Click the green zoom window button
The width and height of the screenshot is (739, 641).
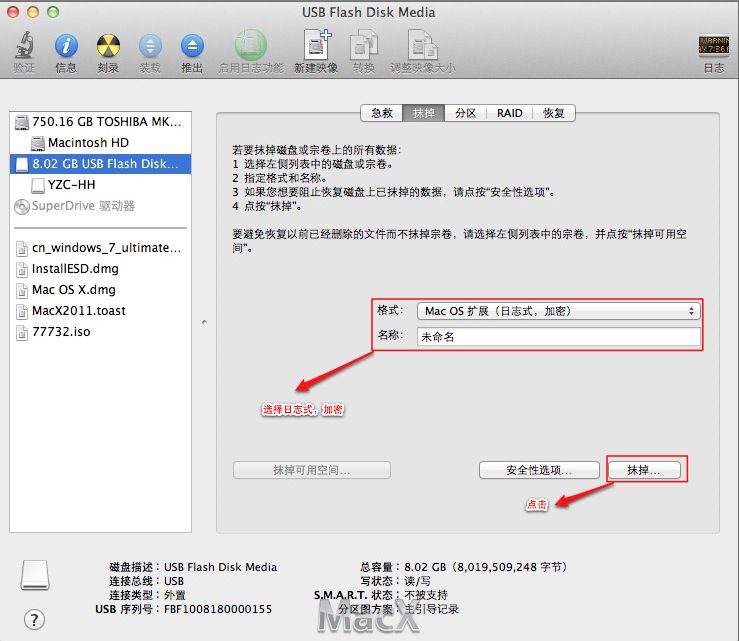(53, 12)
